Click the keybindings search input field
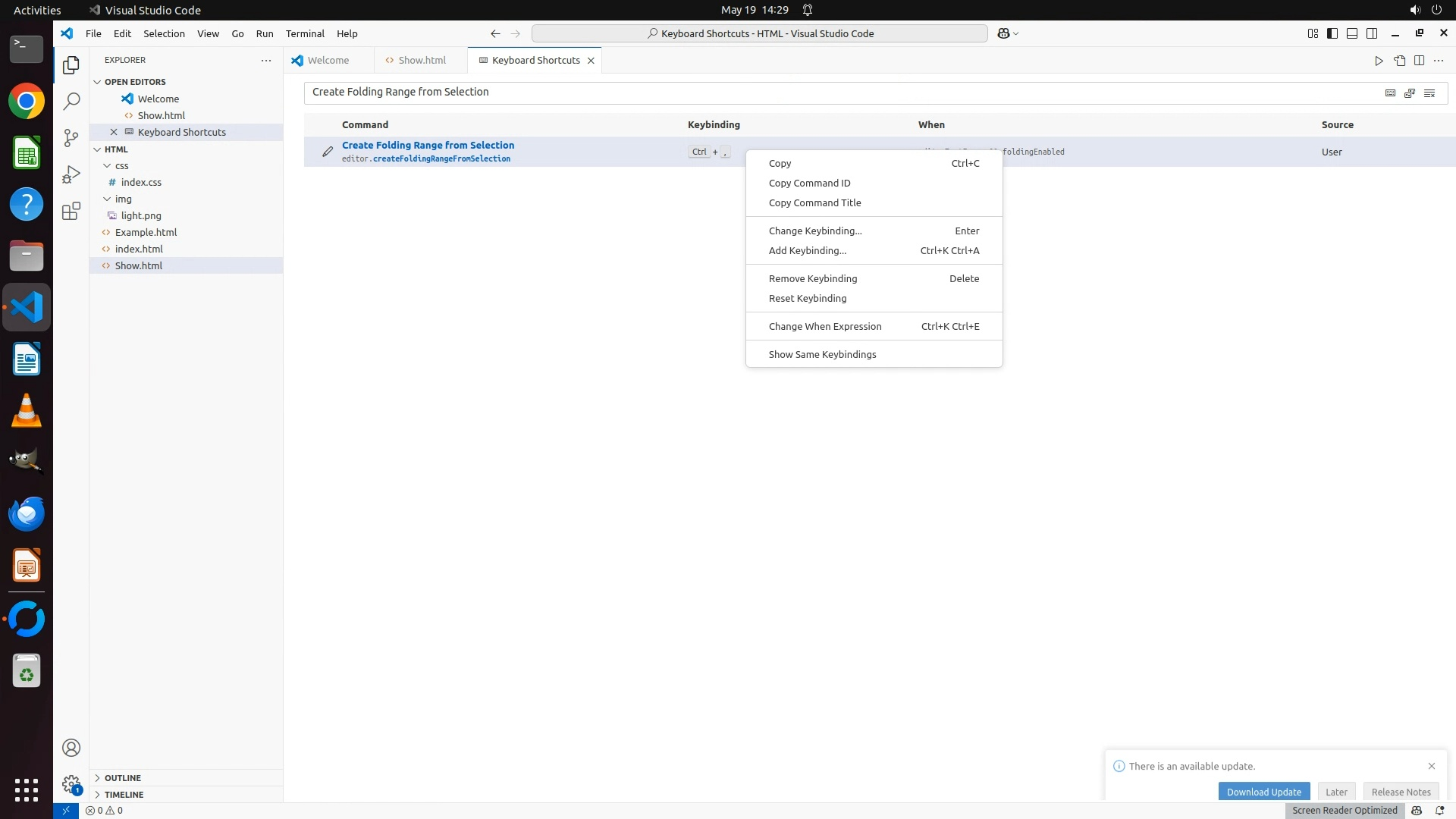The width and height of the screenshot is (1456, 819). pyautogui.click(x=834, y=92)
